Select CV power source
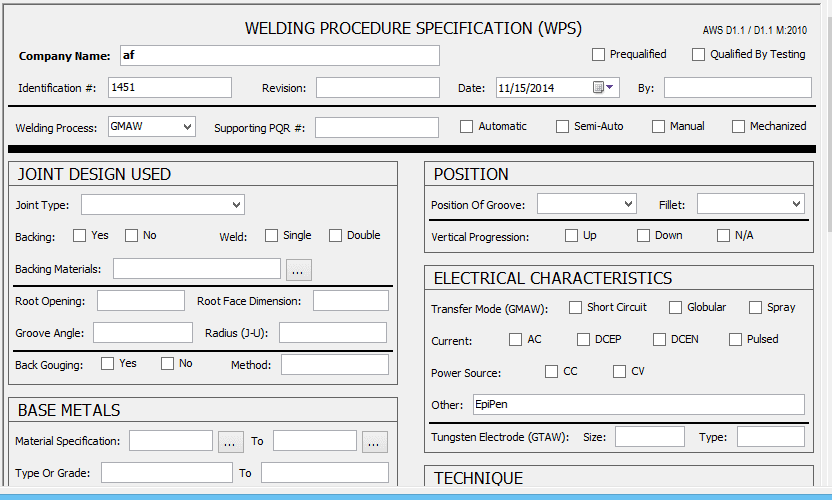832x500 pixels. [619, 372]
